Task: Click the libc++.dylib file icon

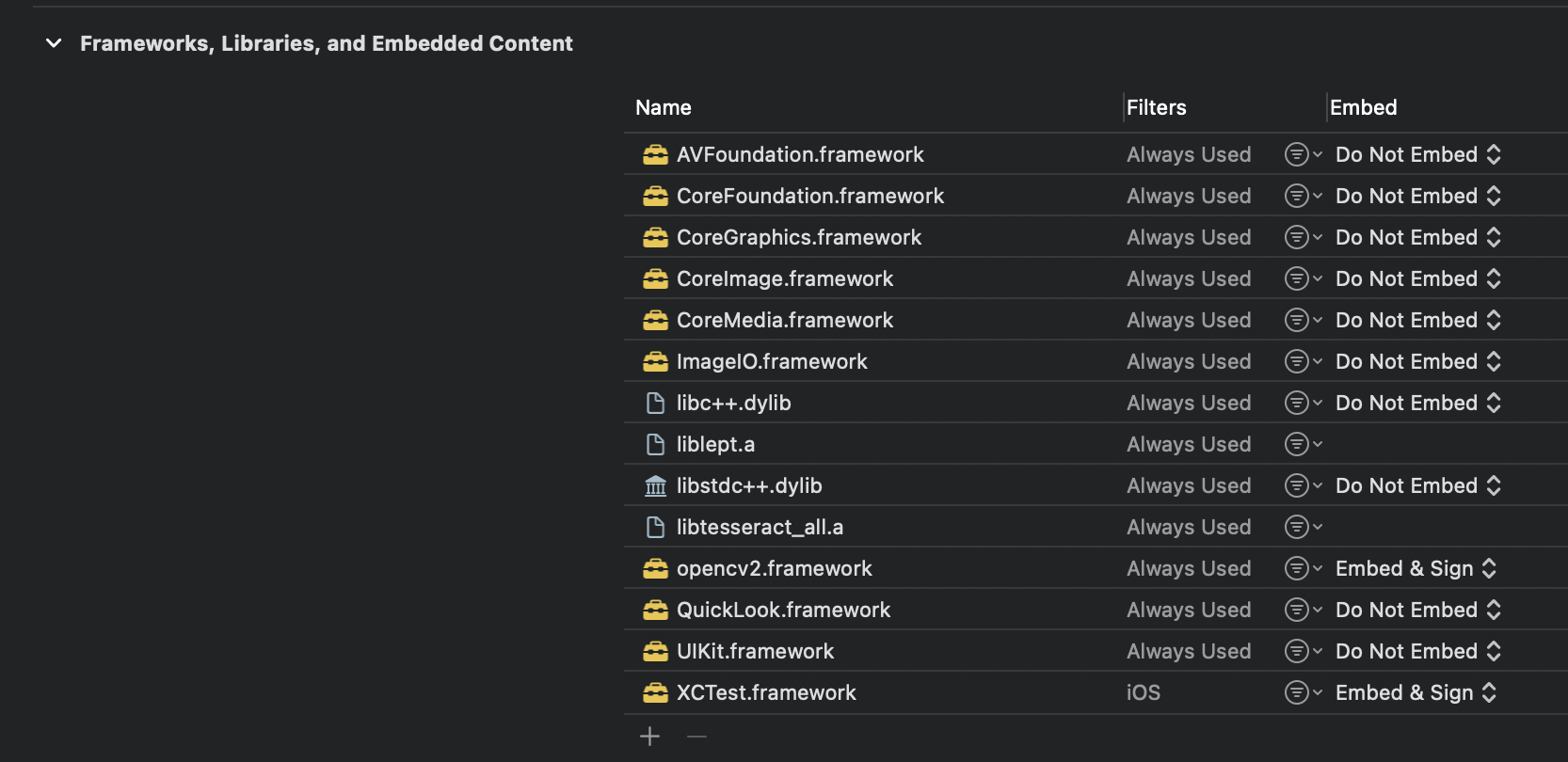Action: point(656,403)
